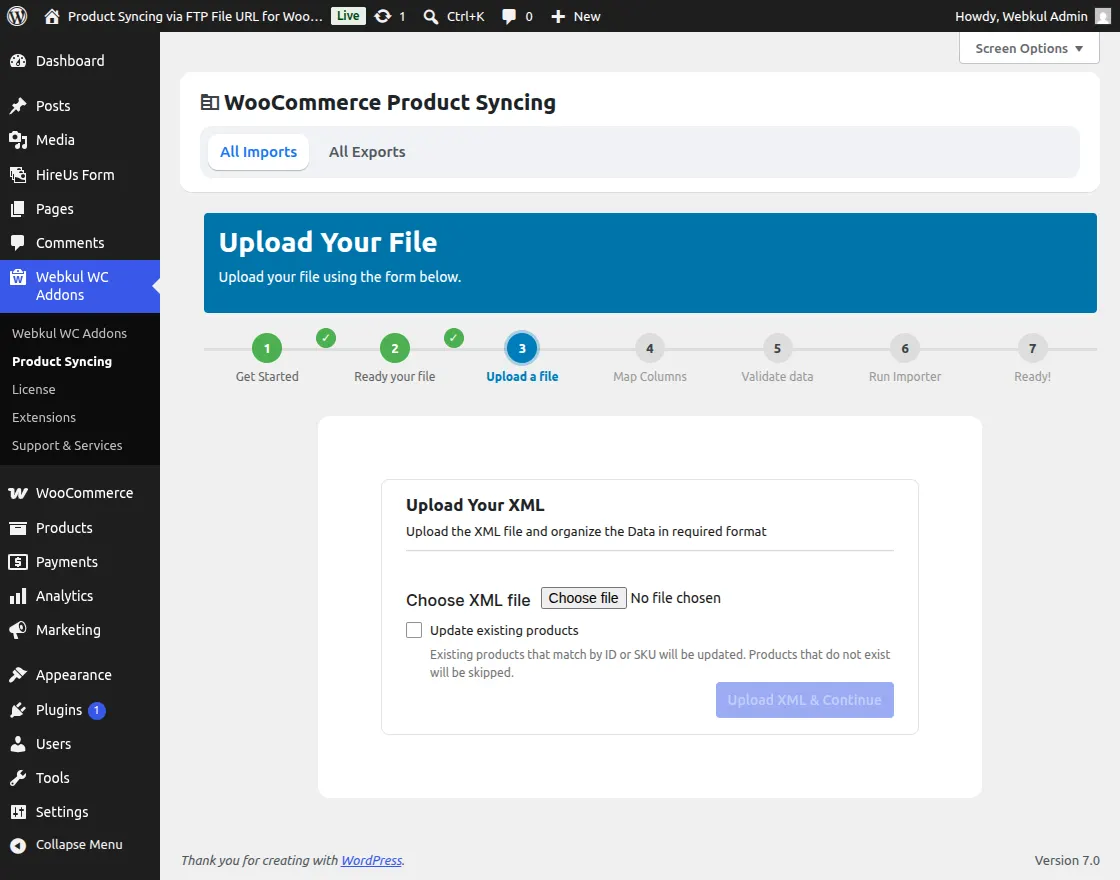Click the Webkul WC Addons bag icon
Image resolution: width=1120 pixels, height=880 pixels.
(18, 277)
